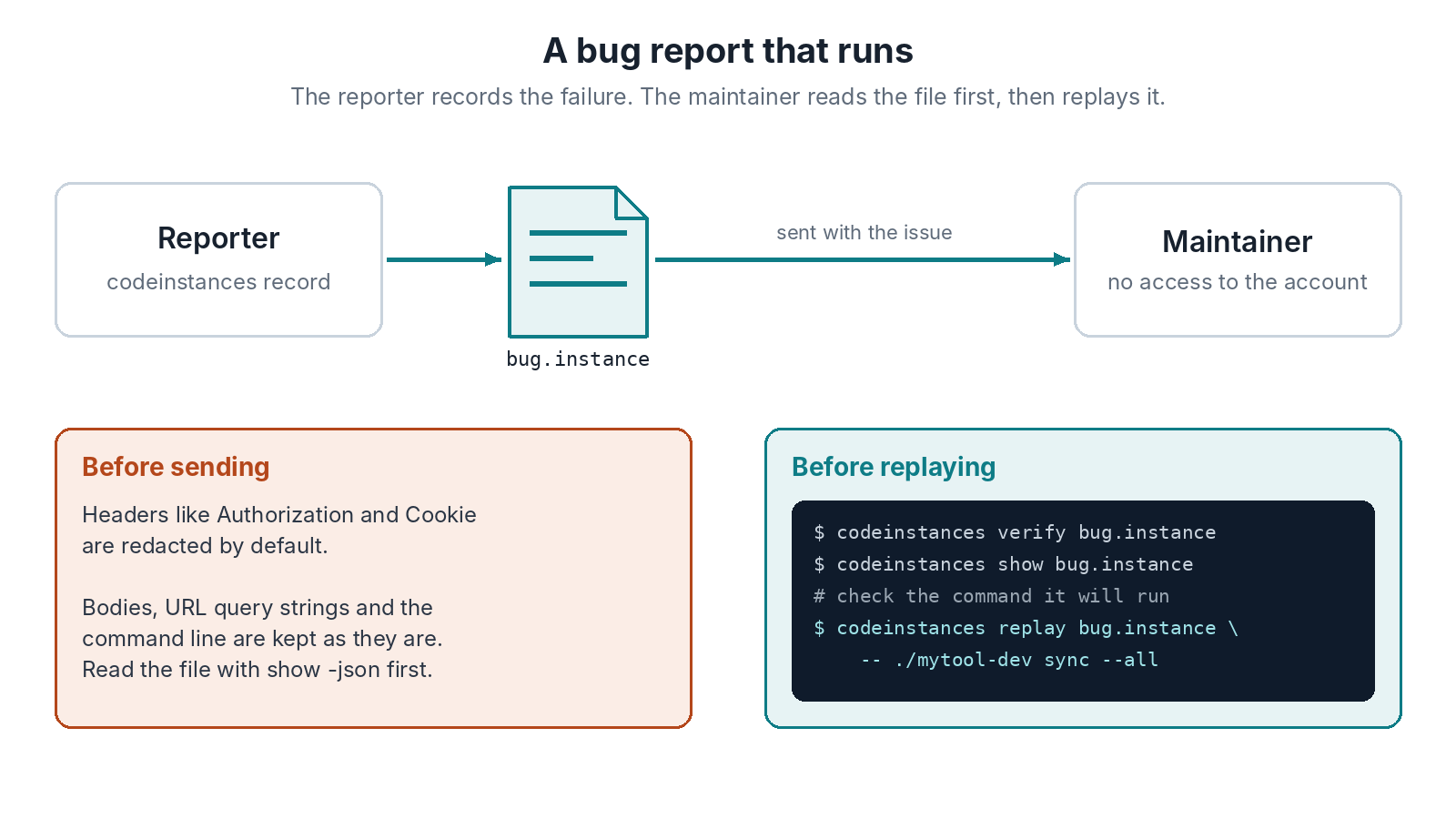Click 'Headers like Authorization and Cookie' text
1456x819 pixels.
[x=279, y=515]
